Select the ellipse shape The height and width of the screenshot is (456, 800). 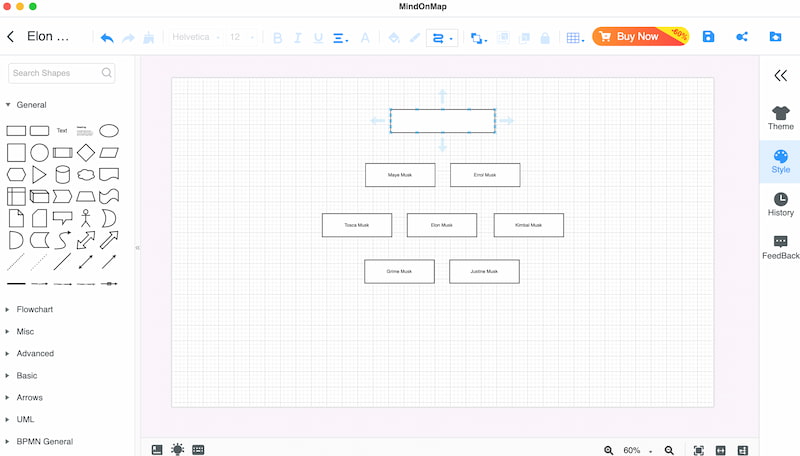(109, 131)
